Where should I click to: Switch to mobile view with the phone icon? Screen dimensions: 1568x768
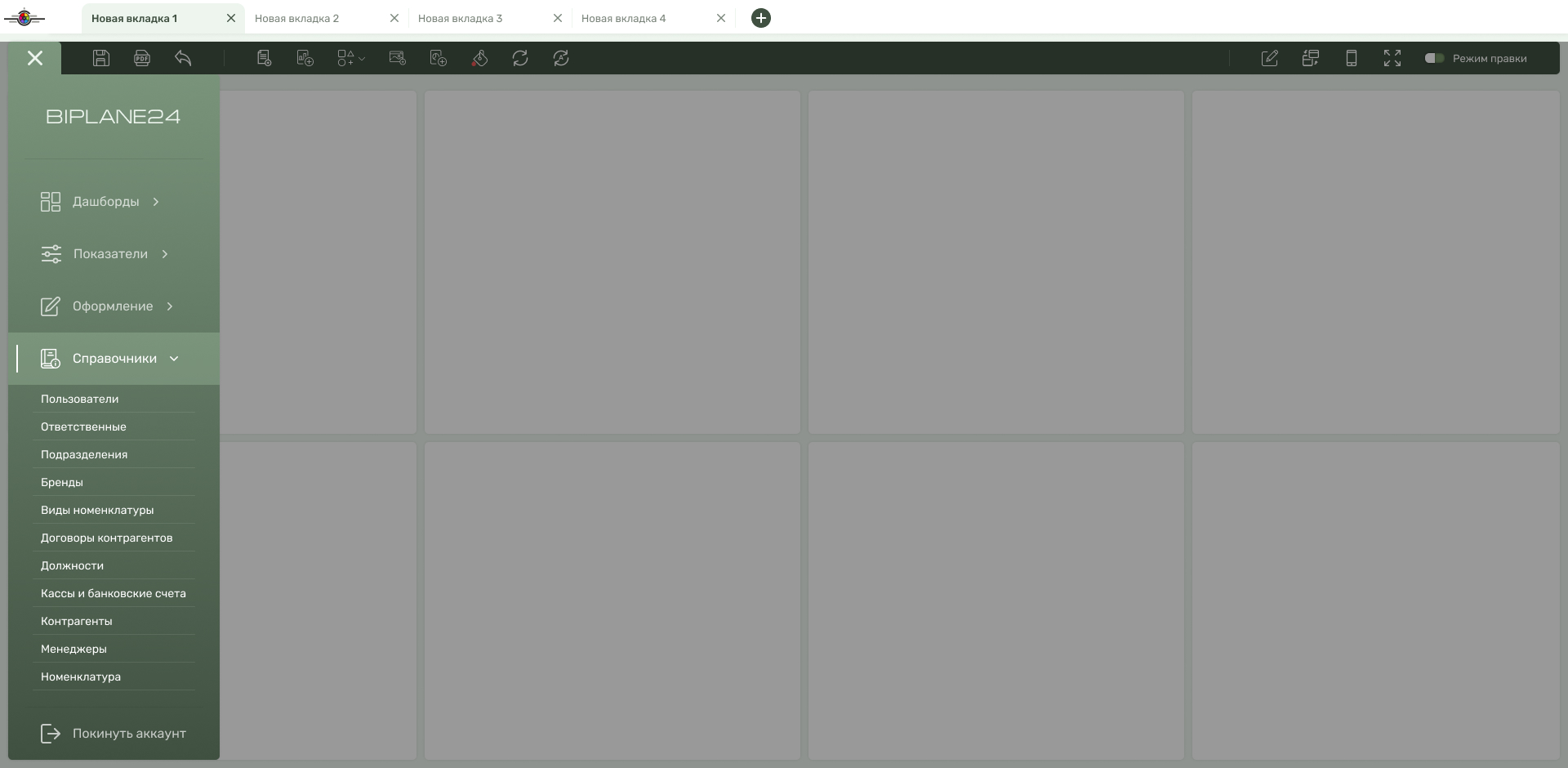1352,58
